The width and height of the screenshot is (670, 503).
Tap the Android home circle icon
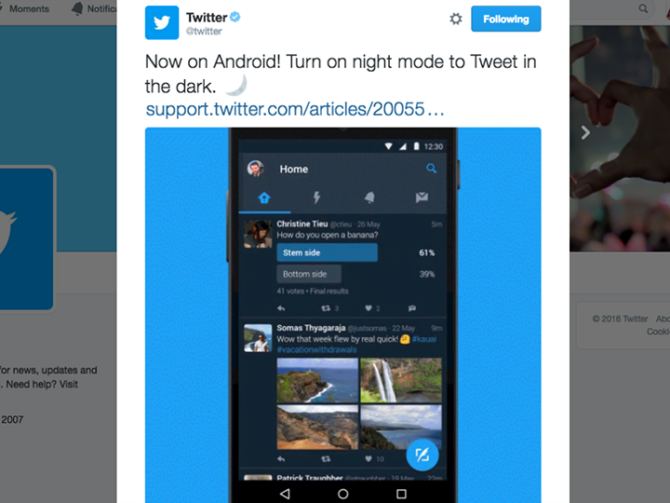point(343,494)
